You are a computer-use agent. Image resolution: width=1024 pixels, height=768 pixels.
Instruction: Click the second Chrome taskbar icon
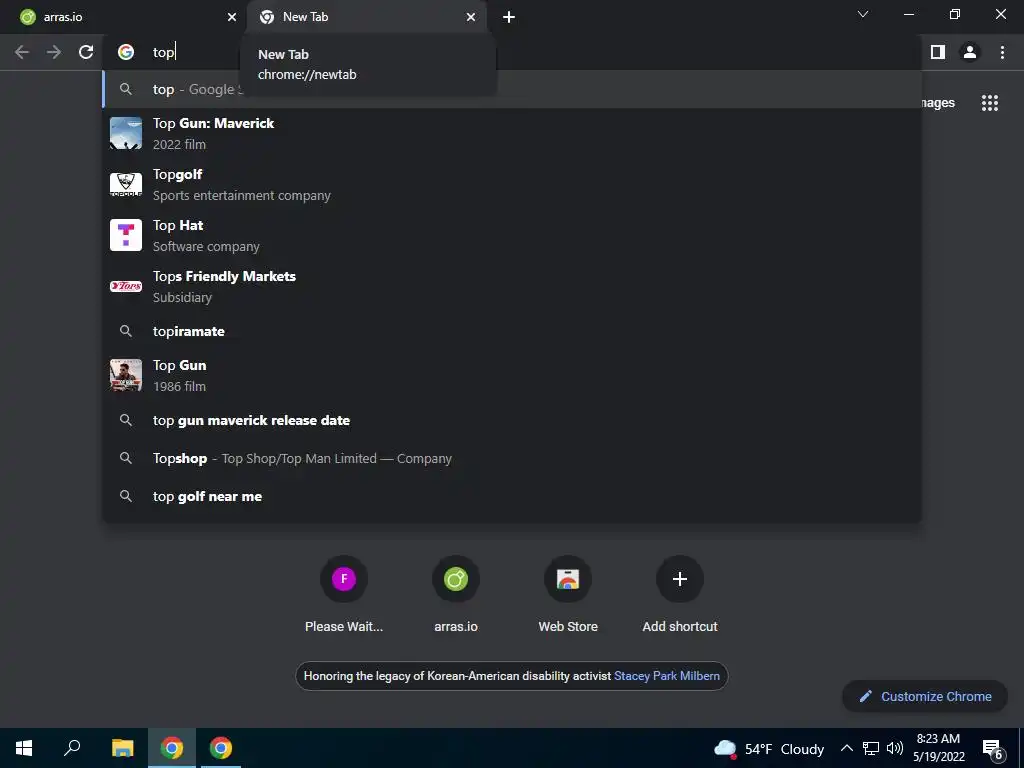[221, 748]
